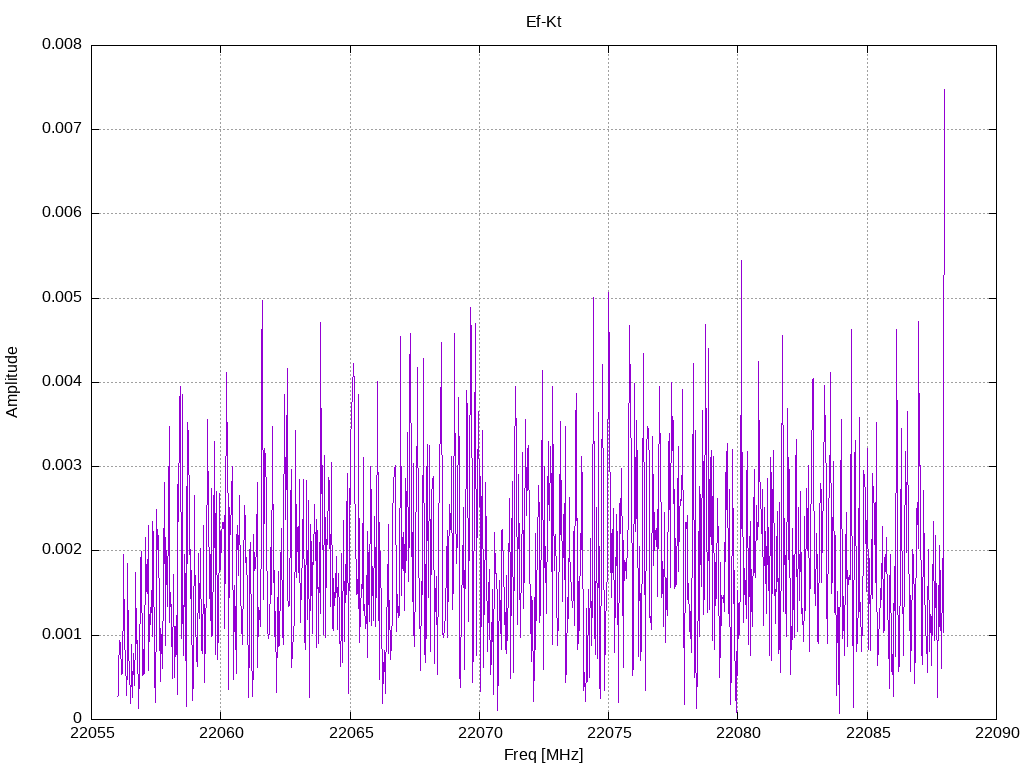
Task: Pick the 22070 x-axis tick label
Action: point(479,735)
